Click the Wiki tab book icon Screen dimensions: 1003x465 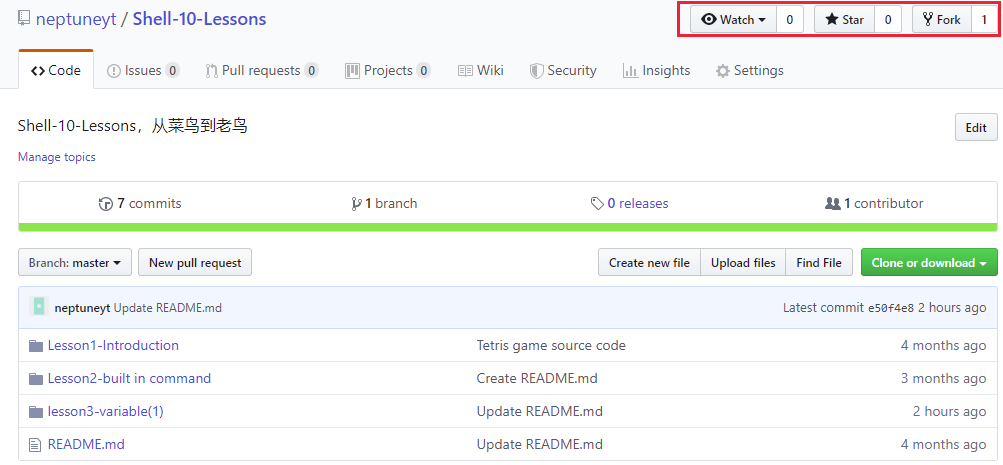465,71
